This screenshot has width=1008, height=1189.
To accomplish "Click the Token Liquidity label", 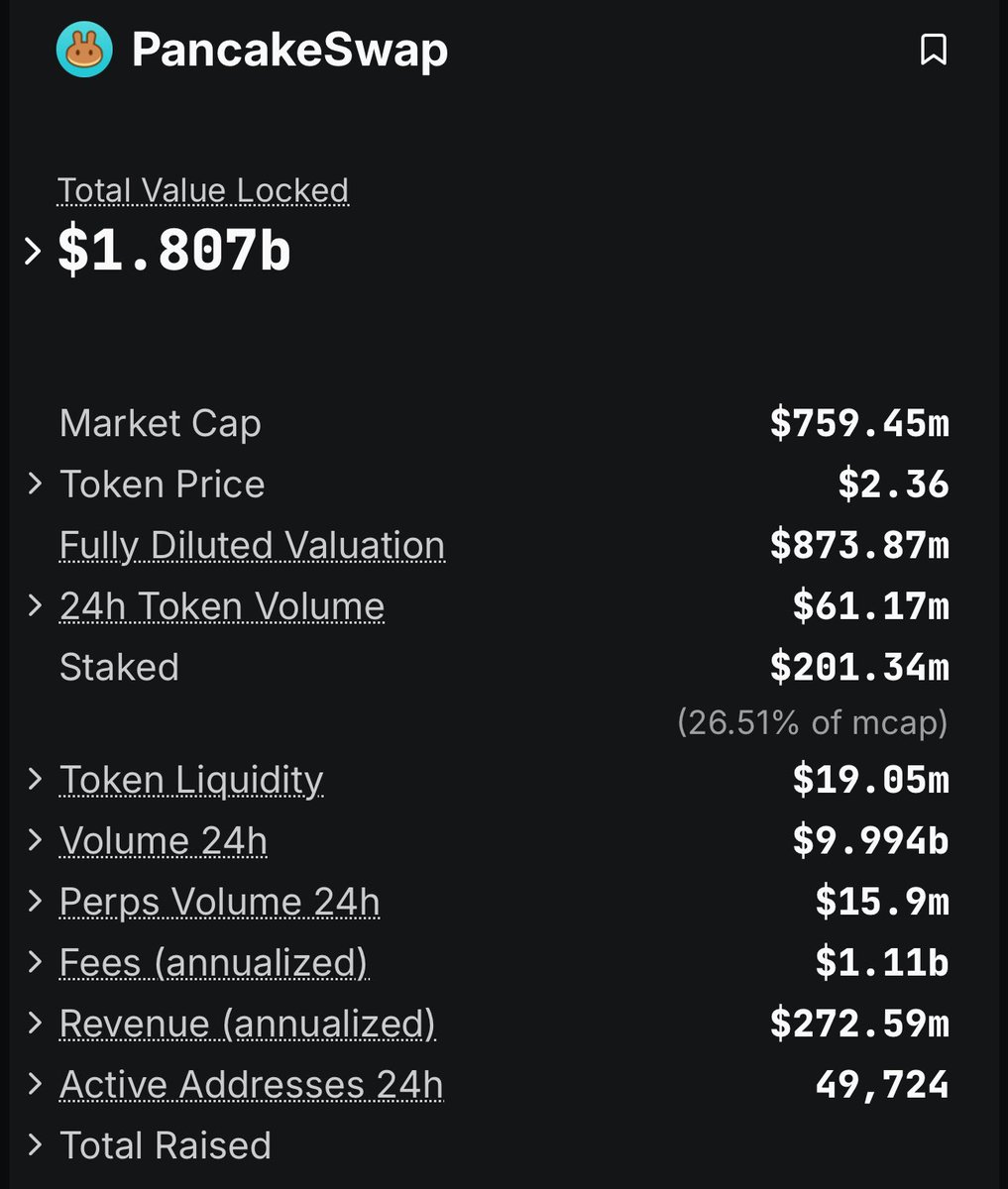I will pyautogui.click(x=191, y=780).
